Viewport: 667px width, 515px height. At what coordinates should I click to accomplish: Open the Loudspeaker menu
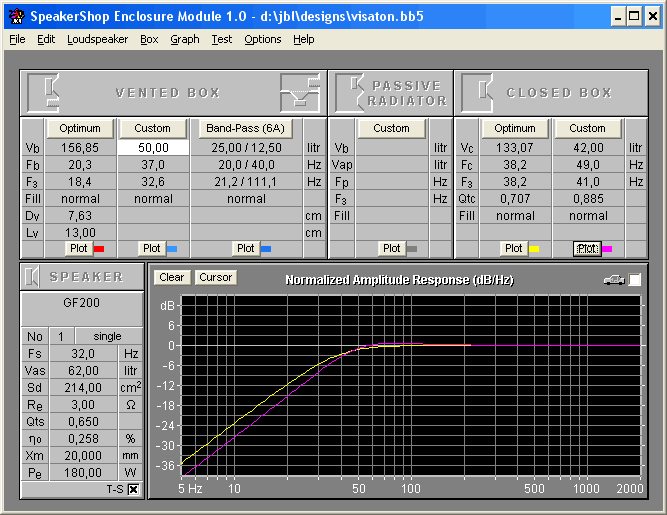[97, 39]
